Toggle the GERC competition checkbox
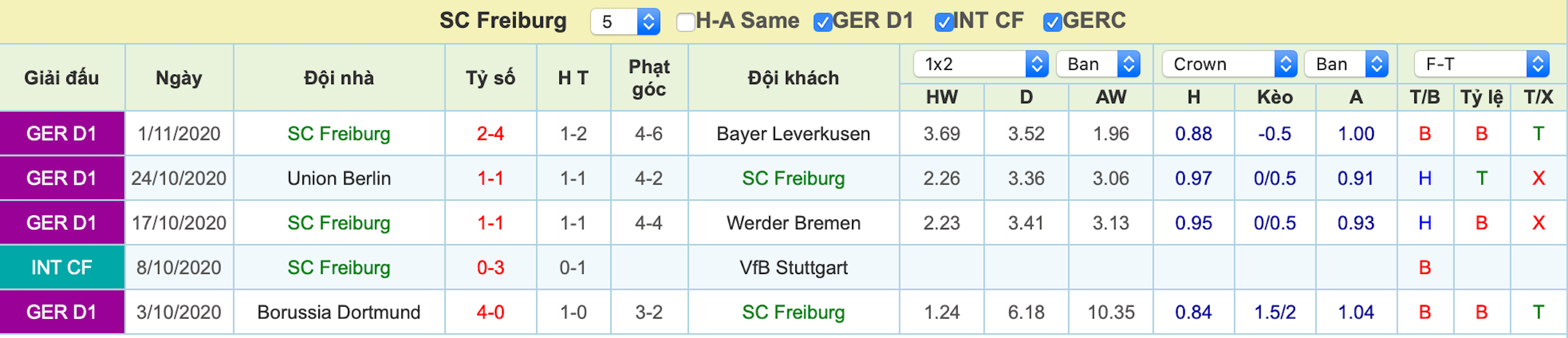This screenshot has height=338, width=1568. (x=1052, y=23)
